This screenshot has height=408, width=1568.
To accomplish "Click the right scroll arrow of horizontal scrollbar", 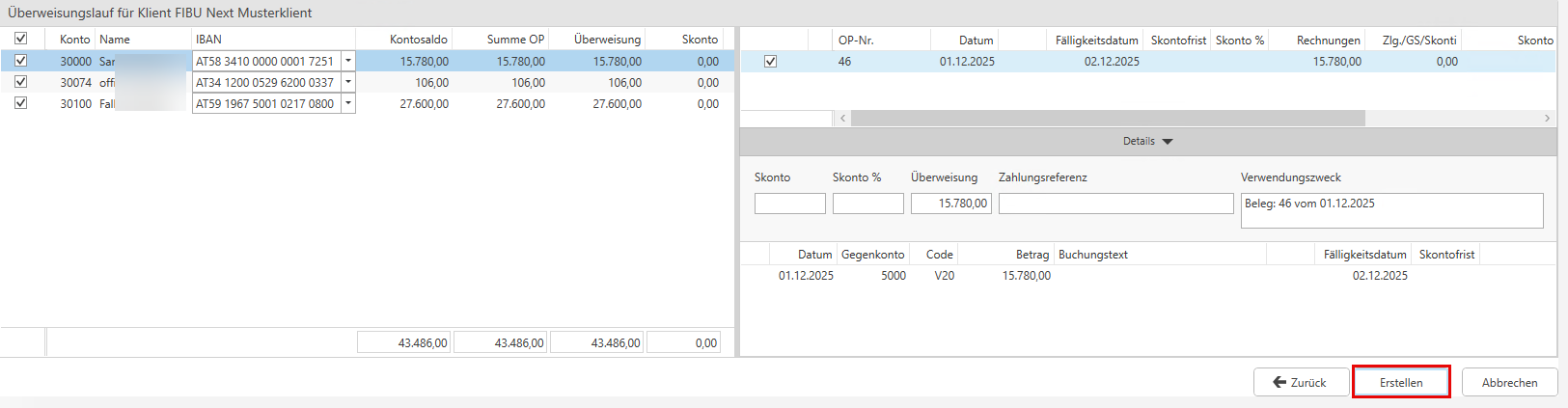I will click(1547, 119).
